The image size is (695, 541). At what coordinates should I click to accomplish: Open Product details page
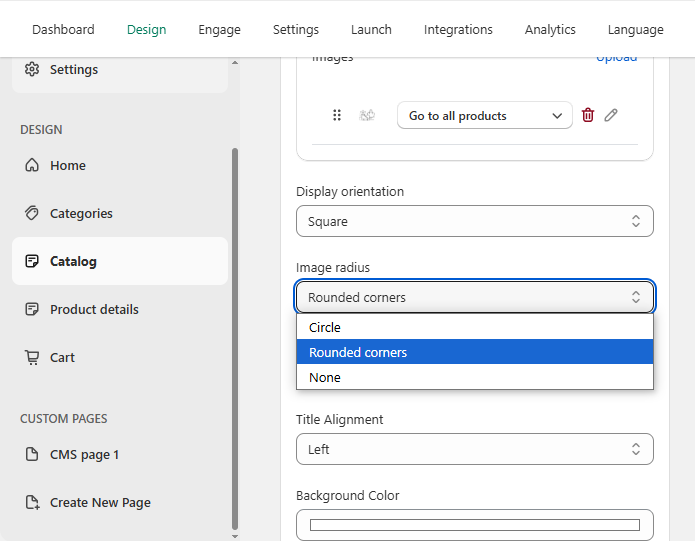(120, 309)
